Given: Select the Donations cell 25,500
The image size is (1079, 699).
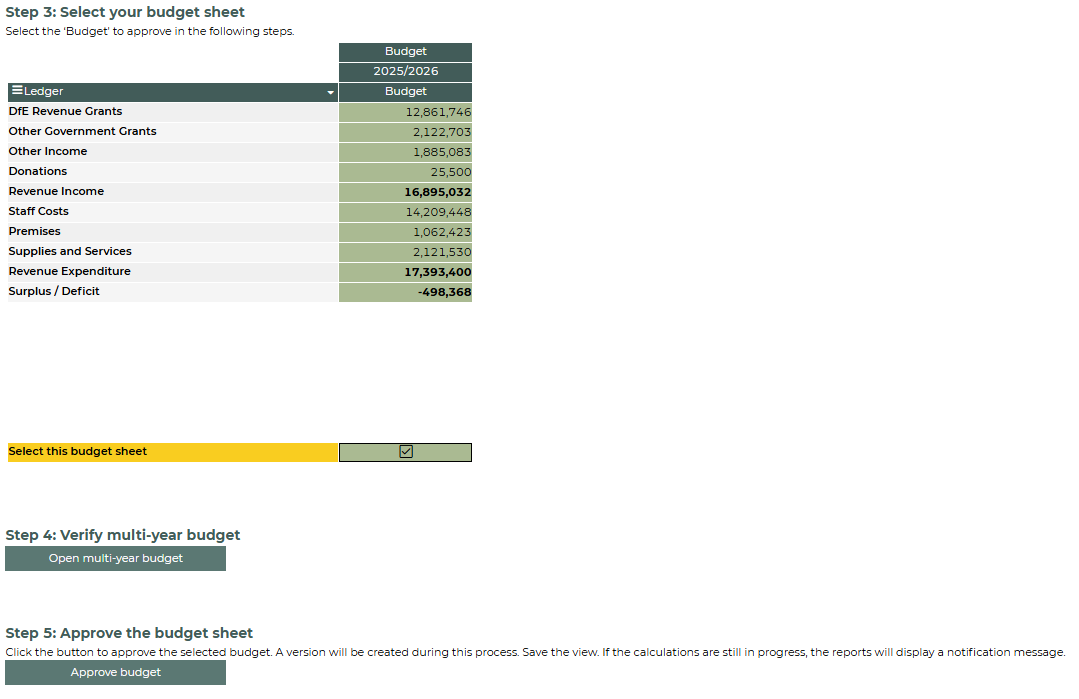Looking at the screenshot, I should (450, 172).
